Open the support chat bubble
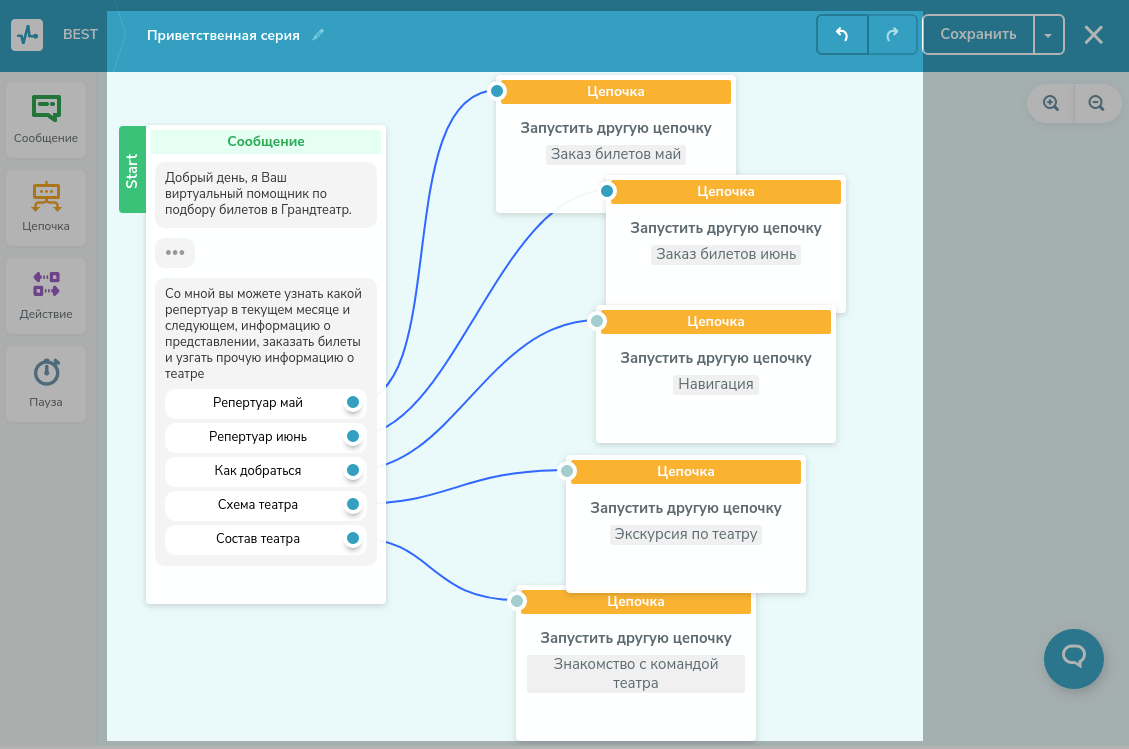 click(x=1074, y=658)
